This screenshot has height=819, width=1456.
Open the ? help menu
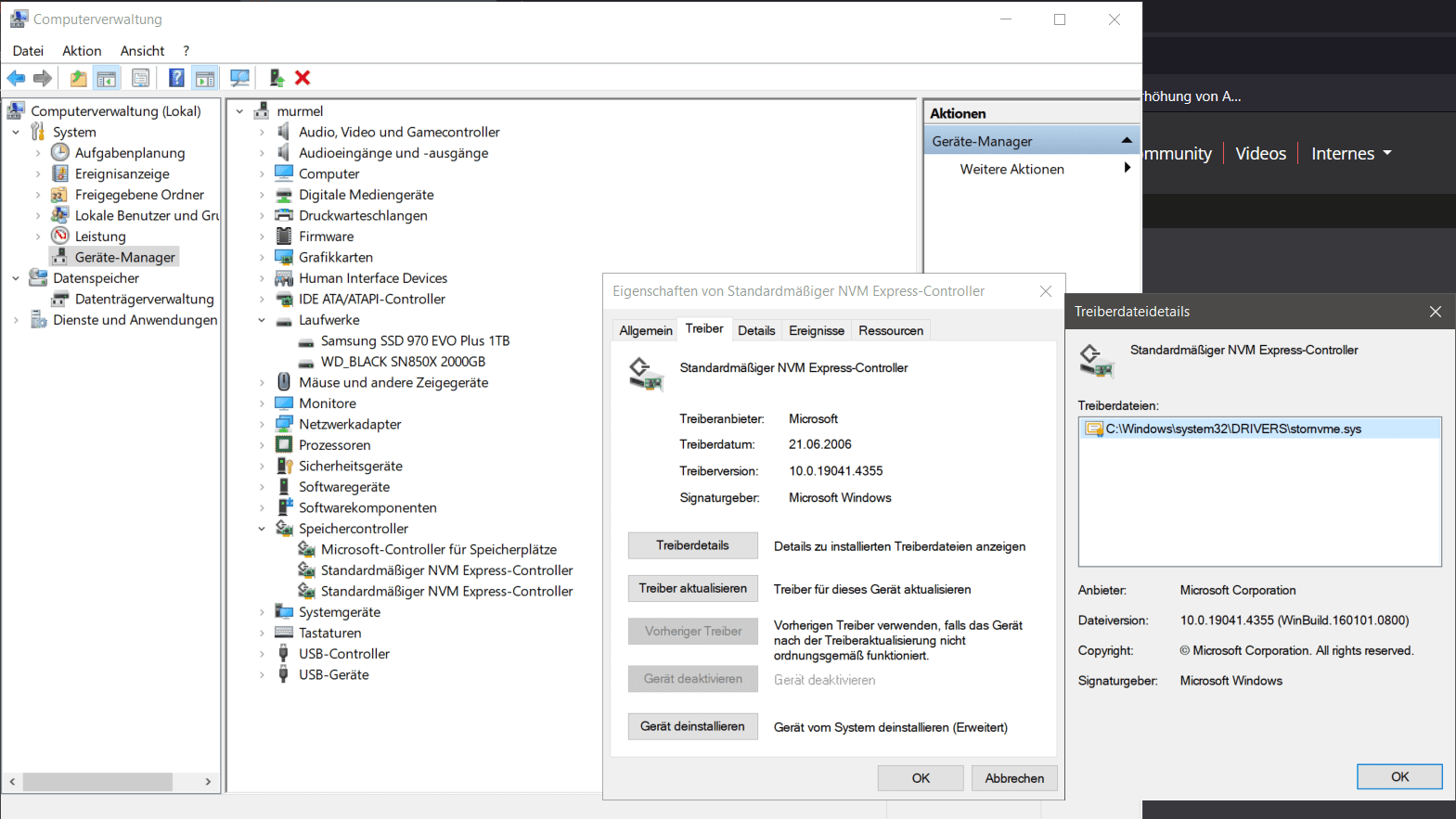coord(186,51)
